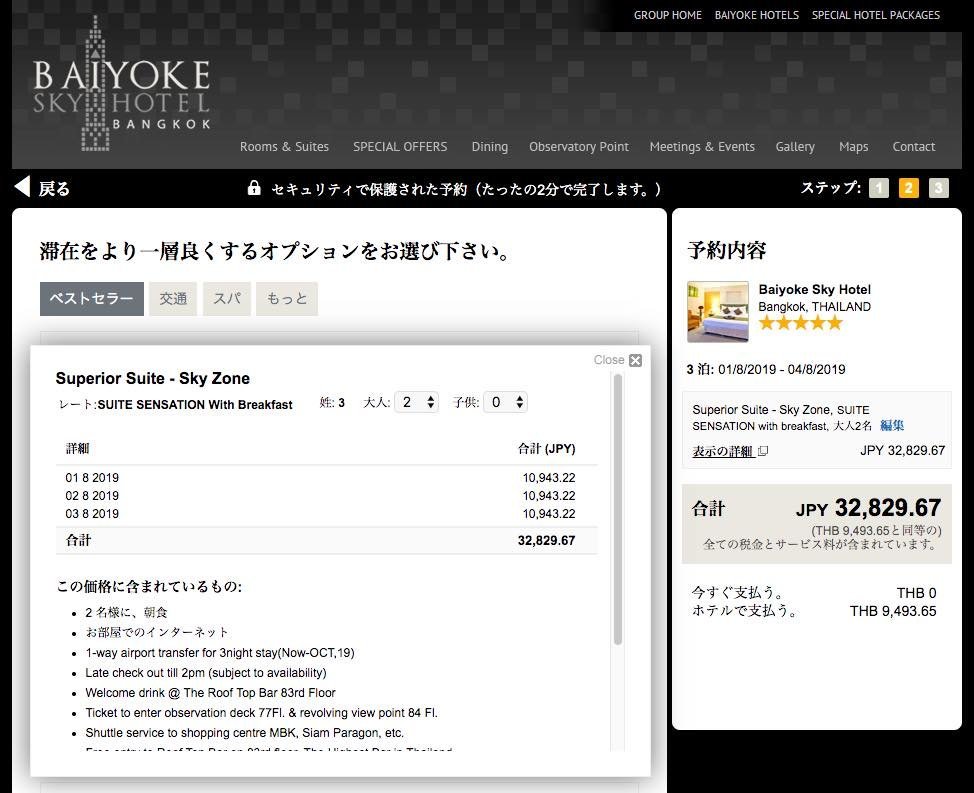This screenshot has width=974, height=793.
Task: Click the THB 9,493.65 pay-at-hotel amount
Action: pyautogui.click(x=893, y=611)
